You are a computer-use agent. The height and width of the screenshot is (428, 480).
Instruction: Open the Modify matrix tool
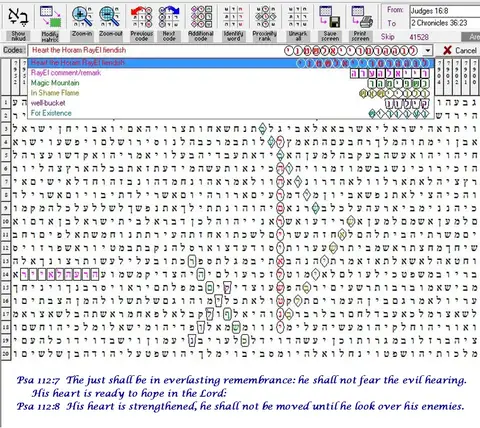50,17
